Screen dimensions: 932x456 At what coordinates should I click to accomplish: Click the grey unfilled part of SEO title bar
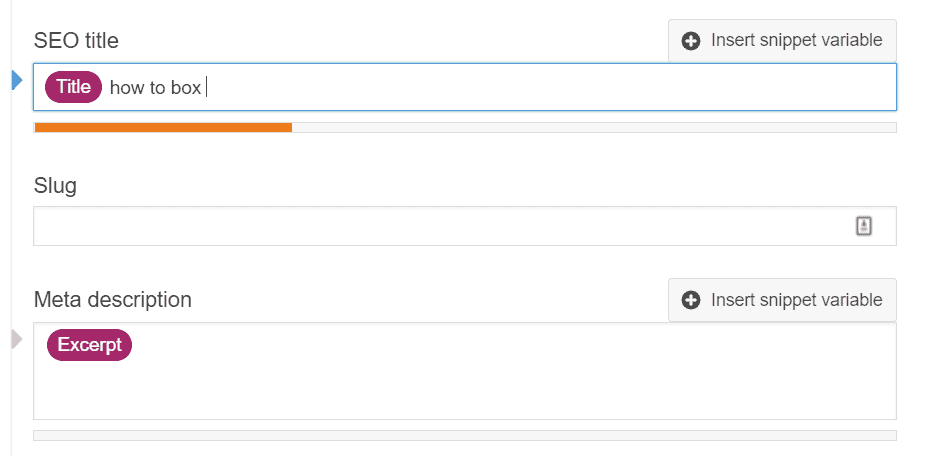coord(594,127)
